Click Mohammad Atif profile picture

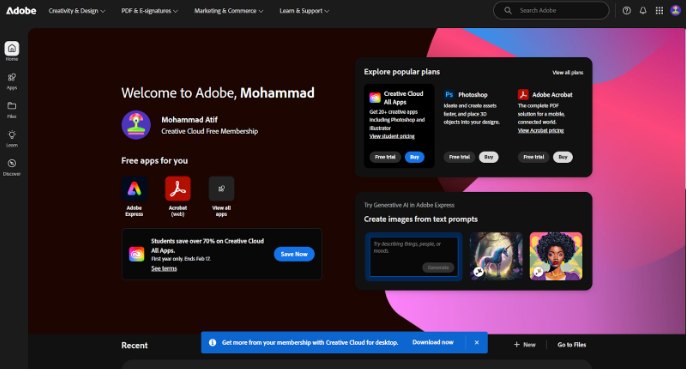[x=136, y=125]
